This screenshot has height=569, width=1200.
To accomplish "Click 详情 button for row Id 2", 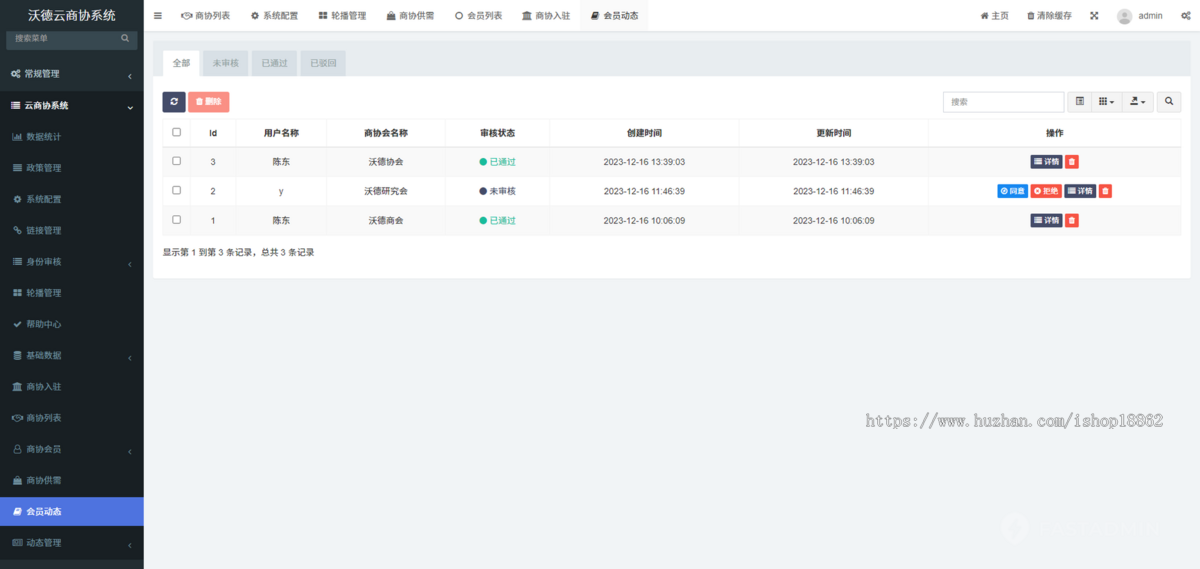I will click(1080, 191).
